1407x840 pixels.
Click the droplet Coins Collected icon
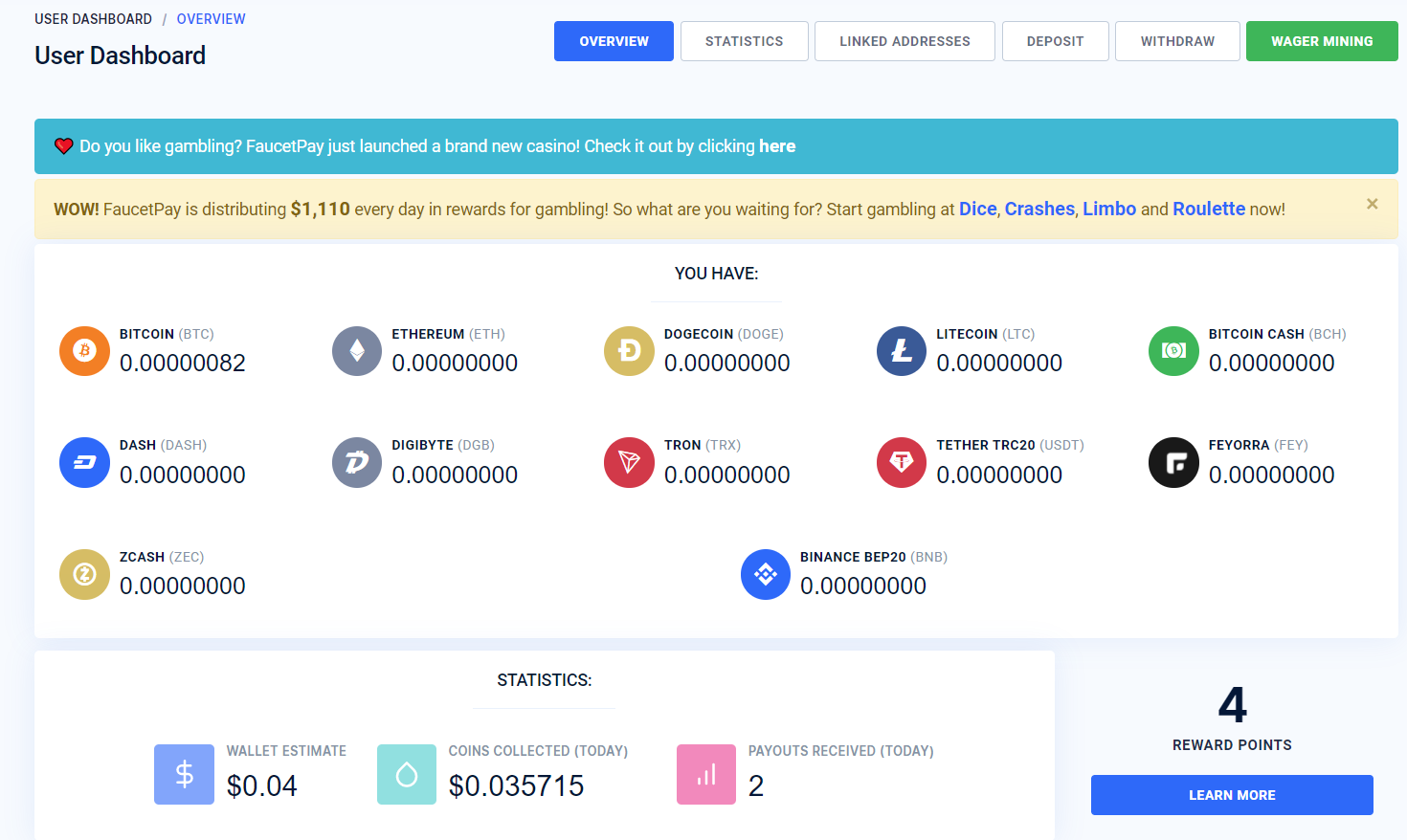tap(407, 774)
